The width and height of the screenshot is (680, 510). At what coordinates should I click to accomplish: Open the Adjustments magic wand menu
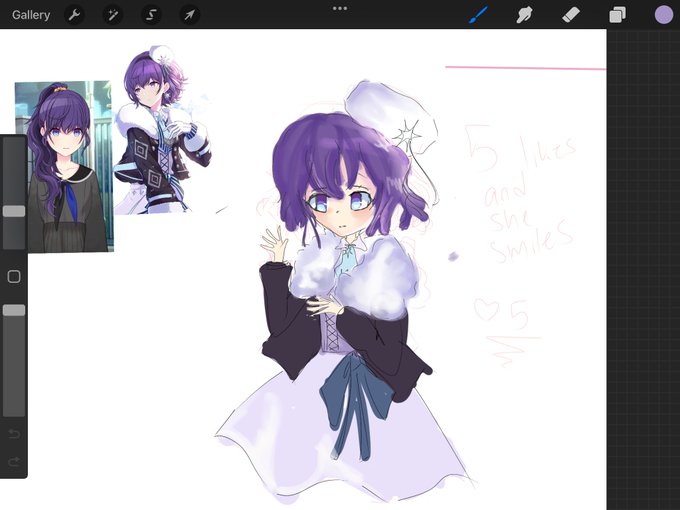coord(113,16)
